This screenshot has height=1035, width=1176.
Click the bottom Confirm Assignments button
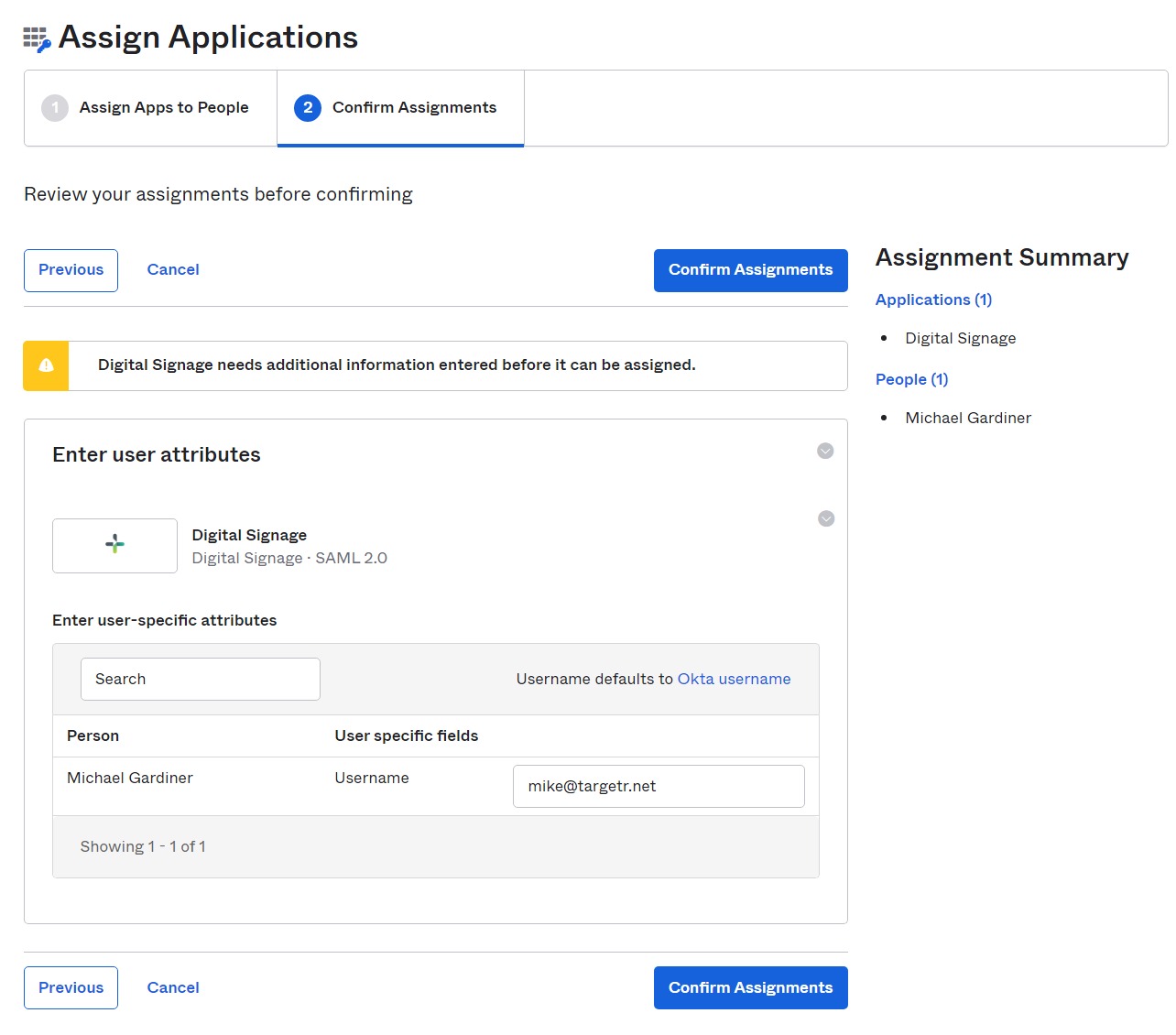pos(751,988)
